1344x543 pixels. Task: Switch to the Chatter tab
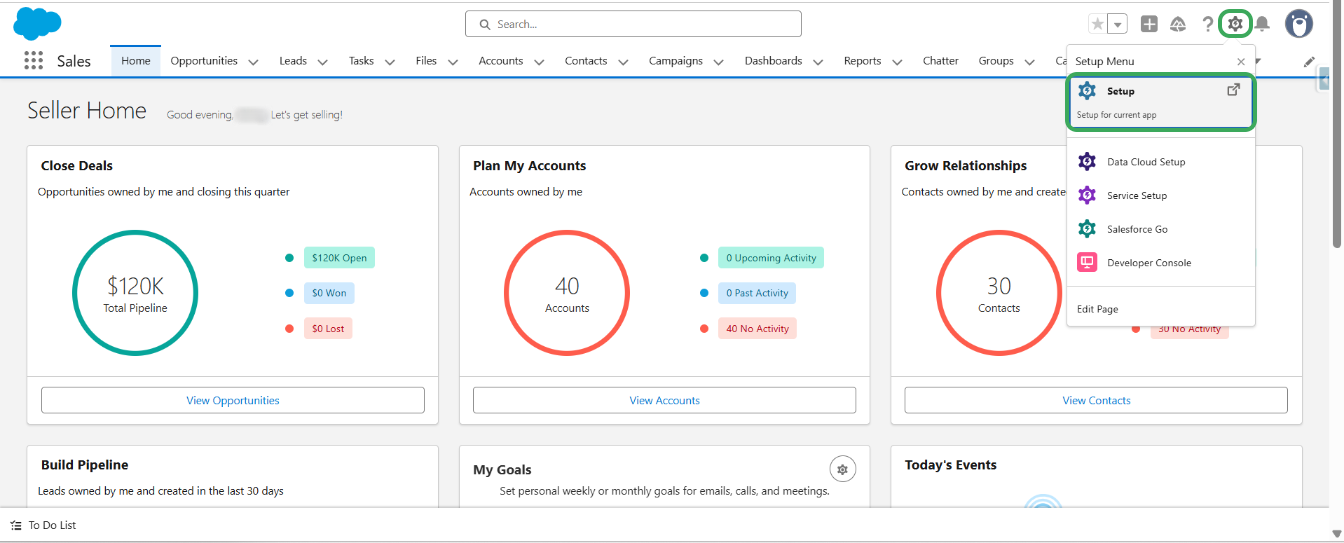click(x=940, y=61)
